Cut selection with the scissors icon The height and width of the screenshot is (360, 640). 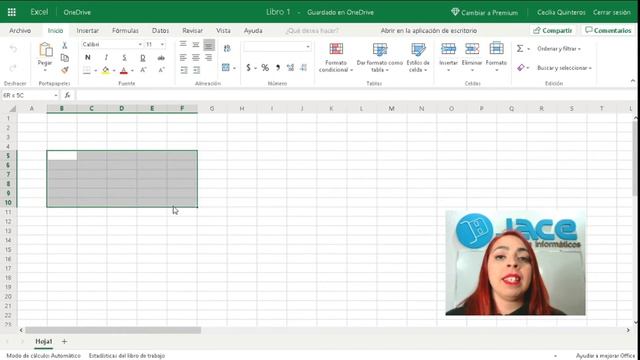tap(64, 45)
